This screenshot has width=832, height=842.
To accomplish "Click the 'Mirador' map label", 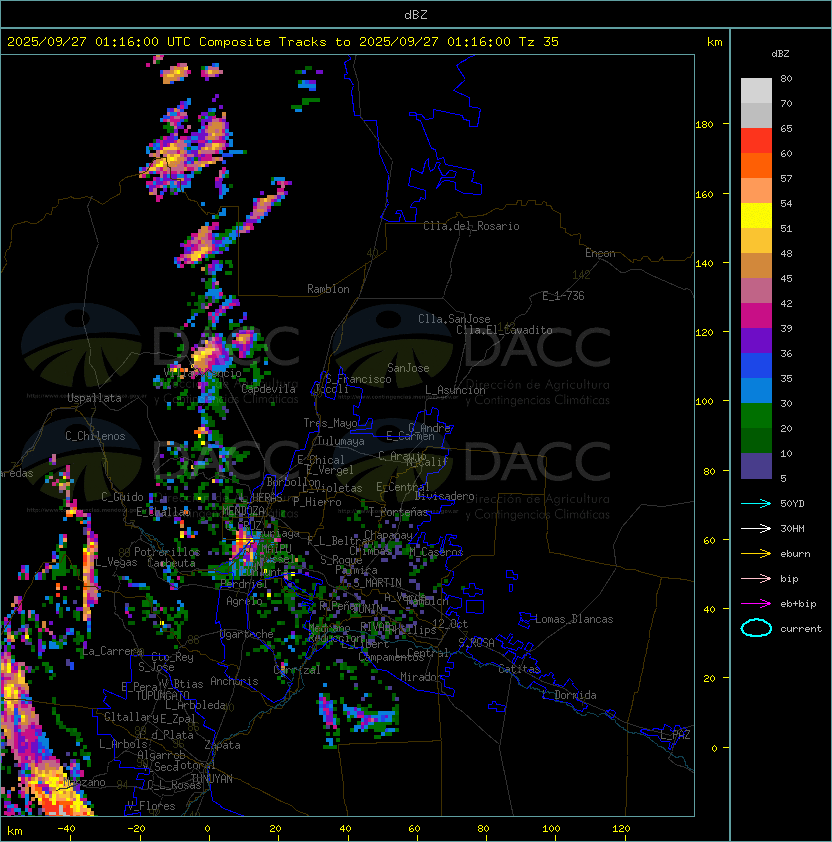I will click(x=421, y=677).
